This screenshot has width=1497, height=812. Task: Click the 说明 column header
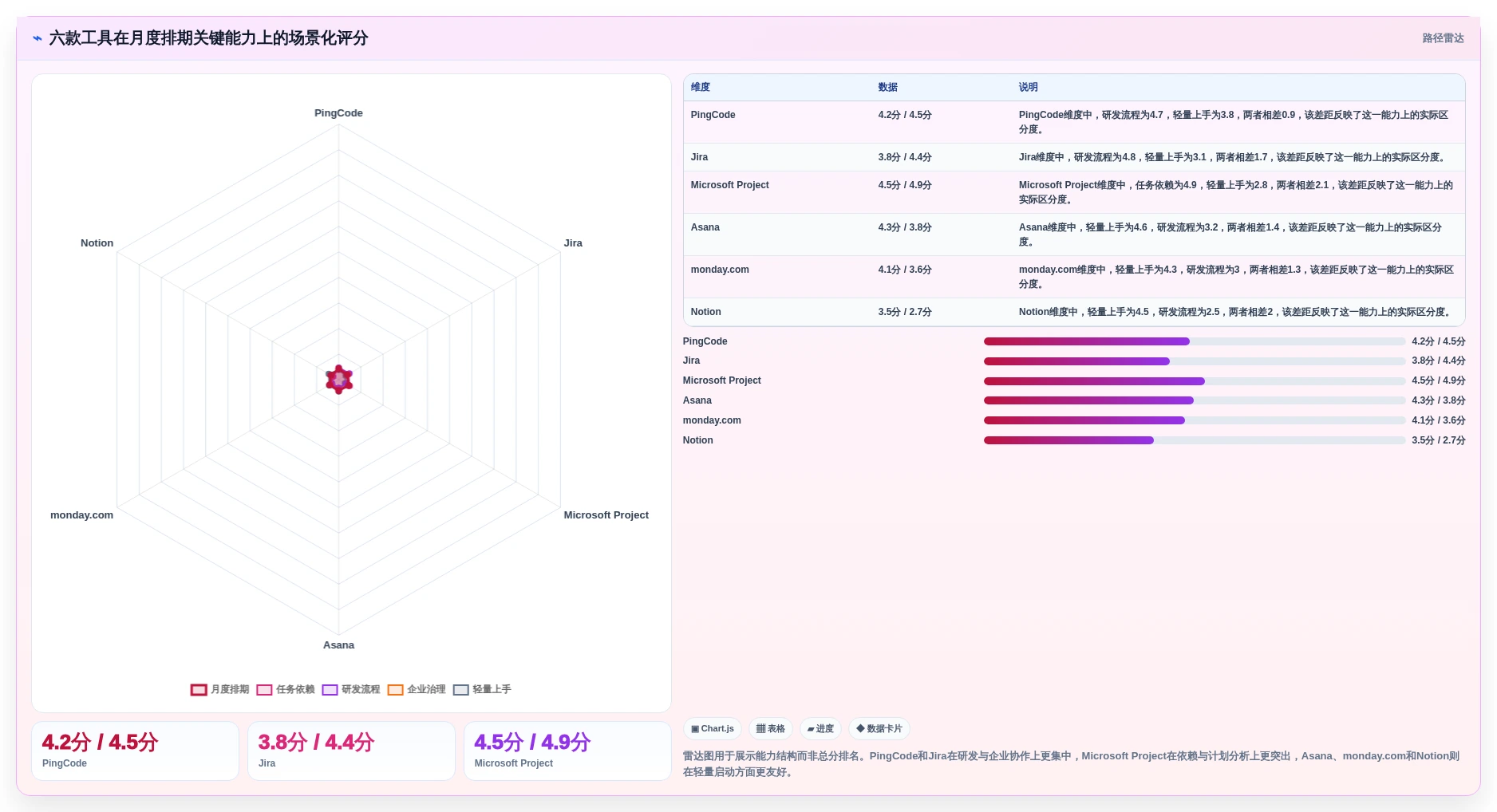(1029, 88)
